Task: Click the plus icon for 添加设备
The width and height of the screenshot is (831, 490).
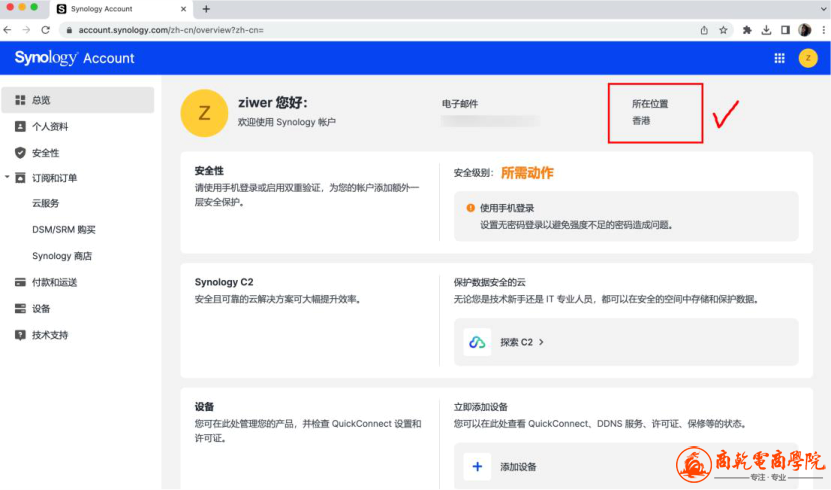Action: click(x=477, y=467)
